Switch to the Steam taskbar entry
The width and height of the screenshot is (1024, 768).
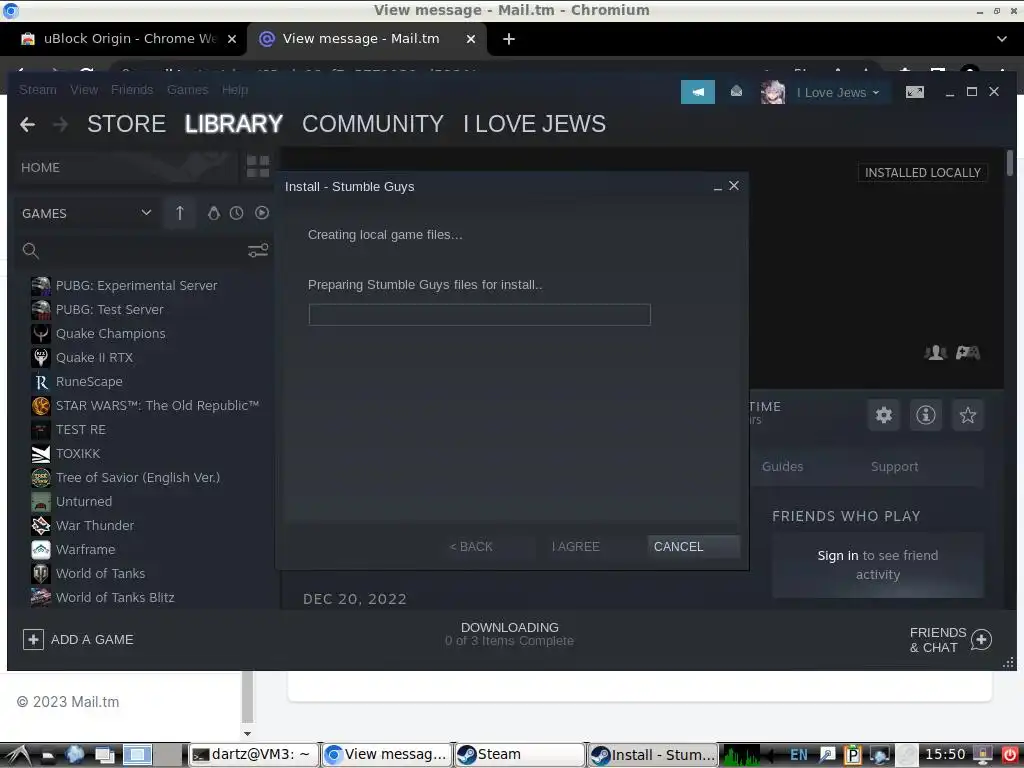pos(519,754)
